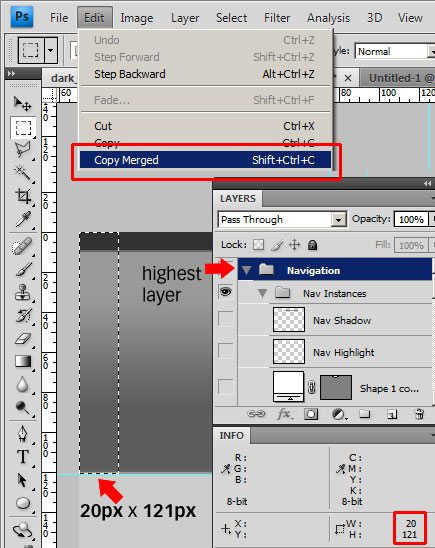Image resolution: width=435 pixels, height=548 pixels.
Task: Delete layer with trash icon
Action: [x=419, y=414]
